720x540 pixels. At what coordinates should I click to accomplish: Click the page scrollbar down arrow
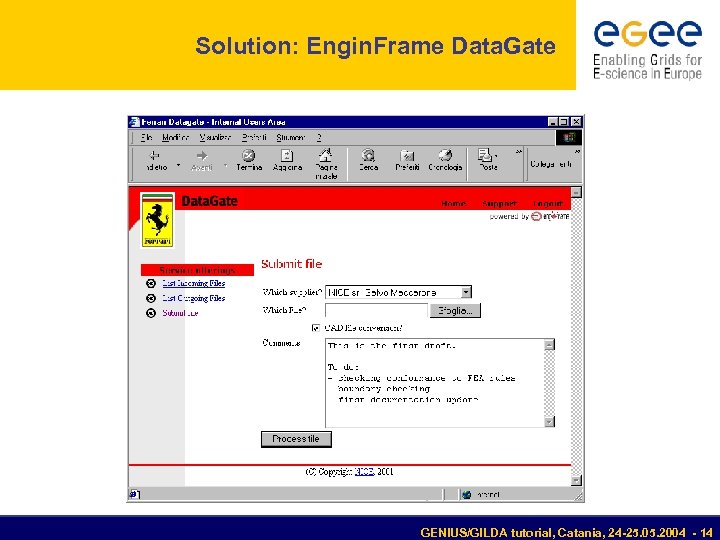[x=576, y=480]
